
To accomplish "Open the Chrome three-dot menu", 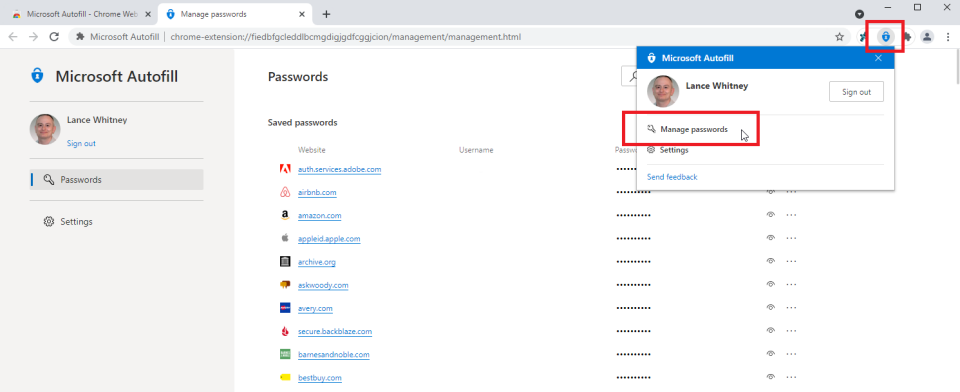I will click(x=948, y=37).
